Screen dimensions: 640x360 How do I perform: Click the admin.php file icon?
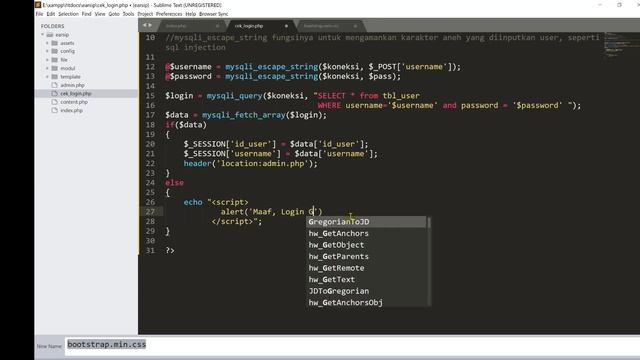click(55, 85)
